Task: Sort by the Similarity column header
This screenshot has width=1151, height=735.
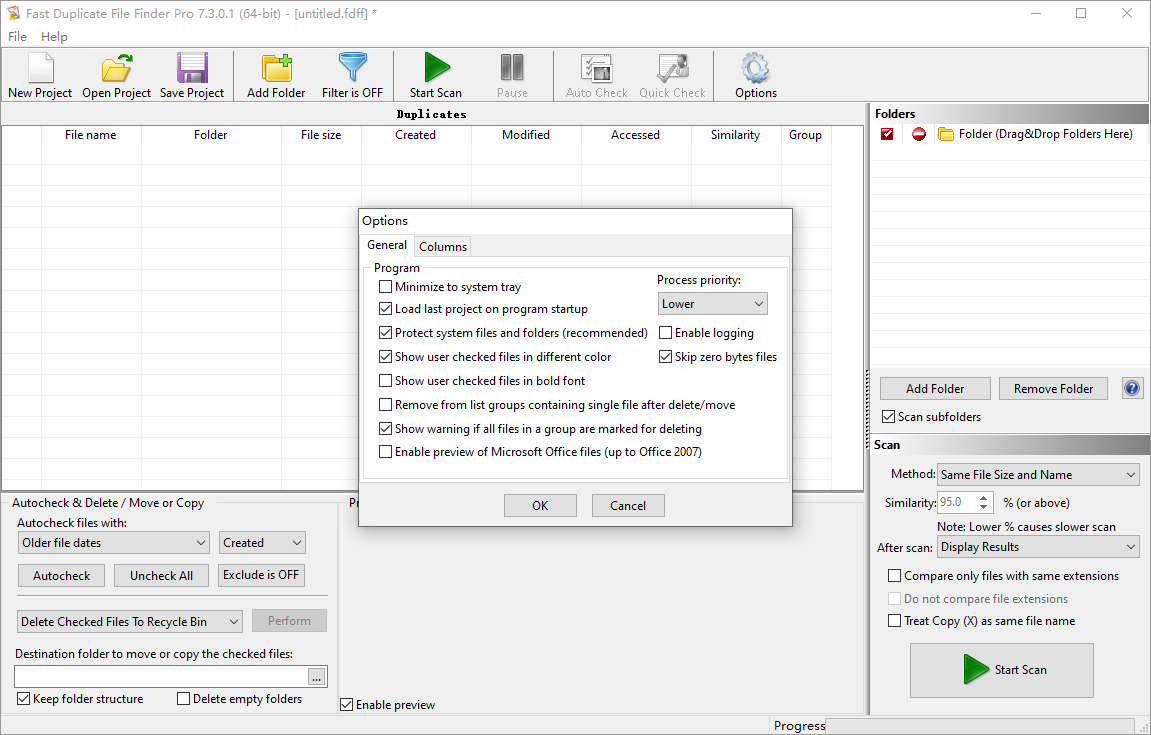Action: tap(736, 134)
